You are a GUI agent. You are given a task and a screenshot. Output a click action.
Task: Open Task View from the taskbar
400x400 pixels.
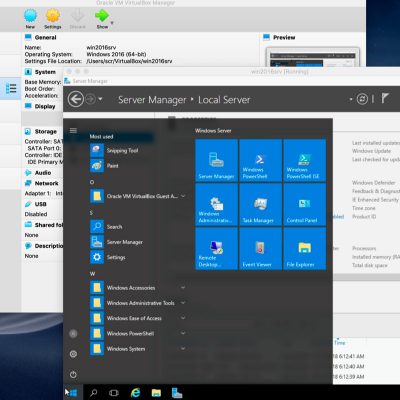click(x=114, y=393)
